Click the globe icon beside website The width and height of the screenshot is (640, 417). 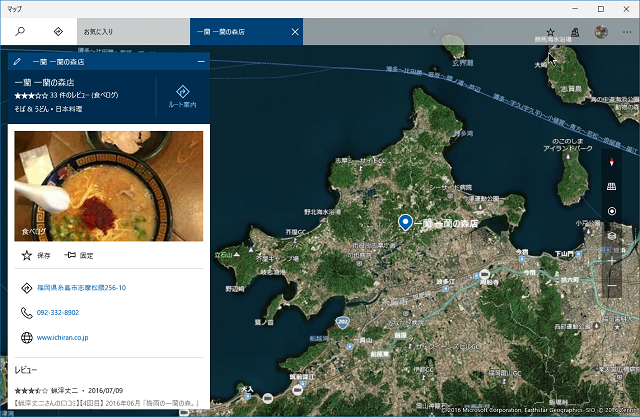click(27, 338)
